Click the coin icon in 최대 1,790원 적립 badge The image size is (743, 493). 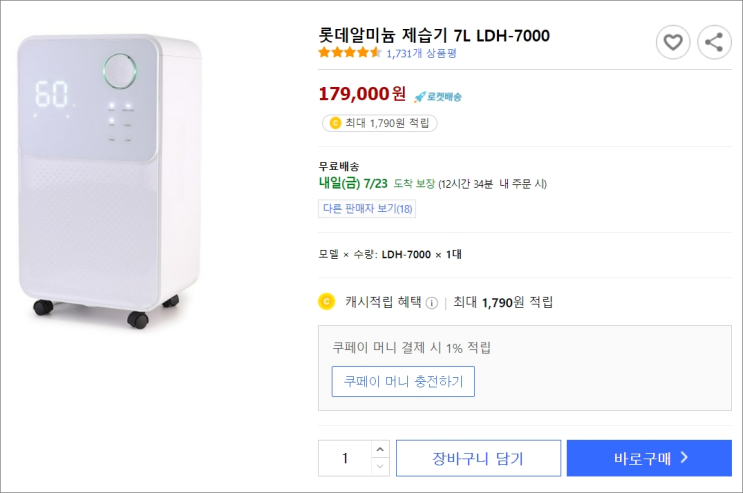tap(334, 123)
